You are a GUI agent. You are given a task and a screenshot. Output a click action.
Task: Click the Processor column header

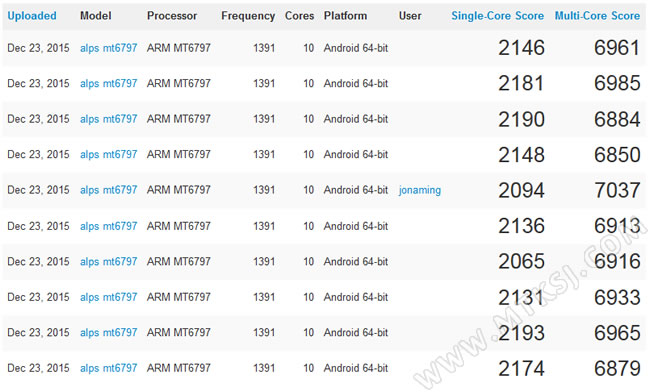(172, 16)
